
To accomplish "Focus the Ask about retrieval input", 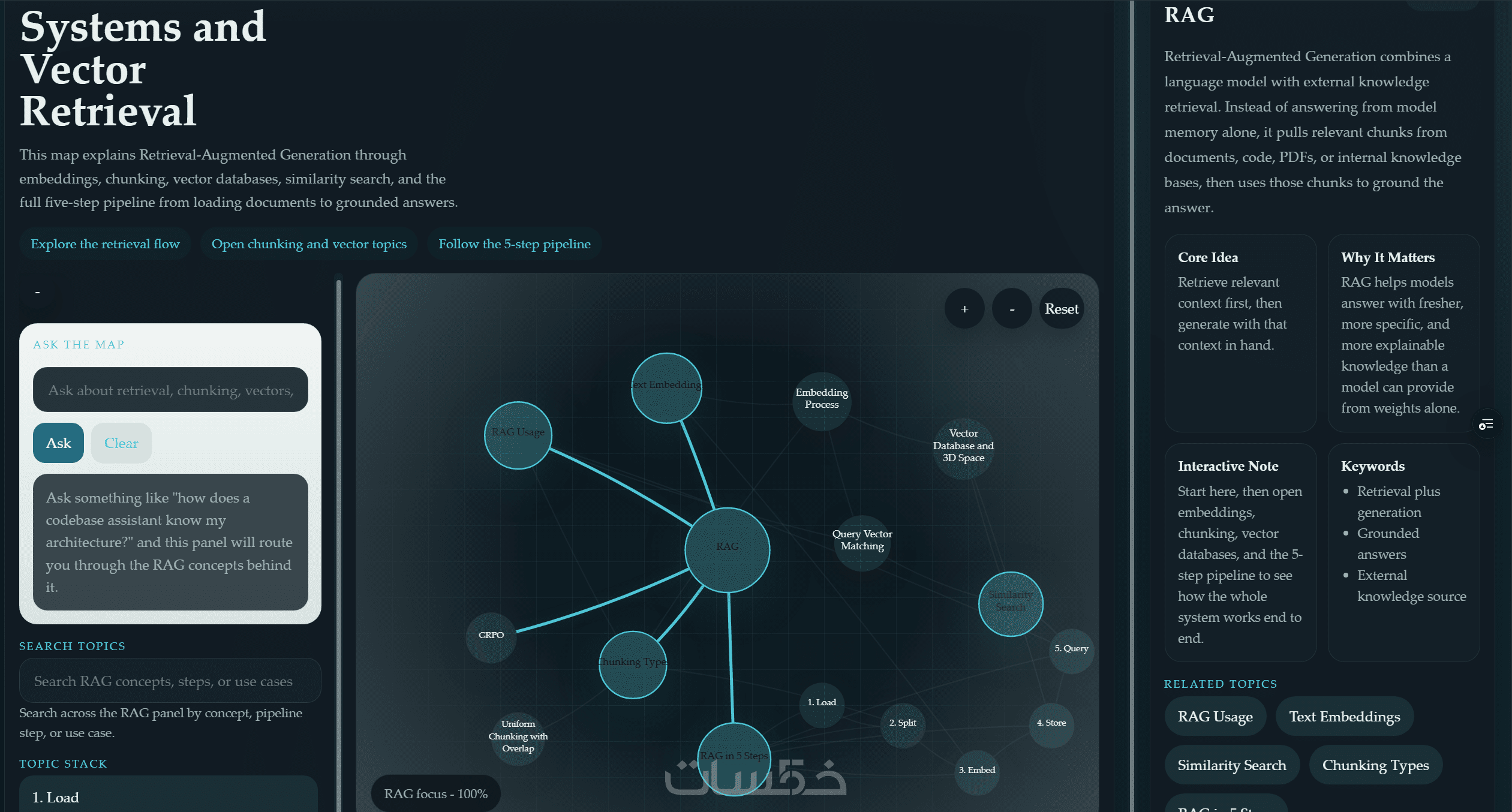I will click(170, 390).
